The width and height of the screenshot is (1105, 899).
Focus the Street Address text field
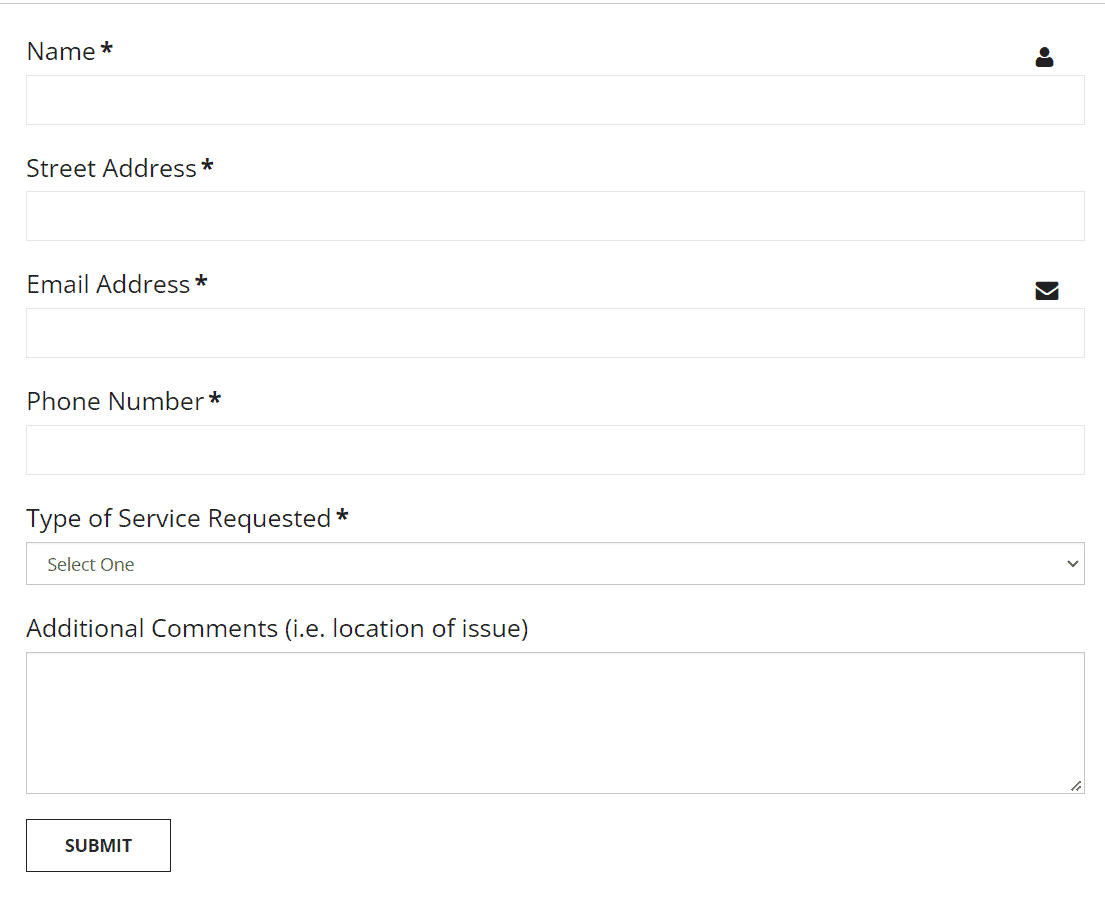(x=555, y=216)
